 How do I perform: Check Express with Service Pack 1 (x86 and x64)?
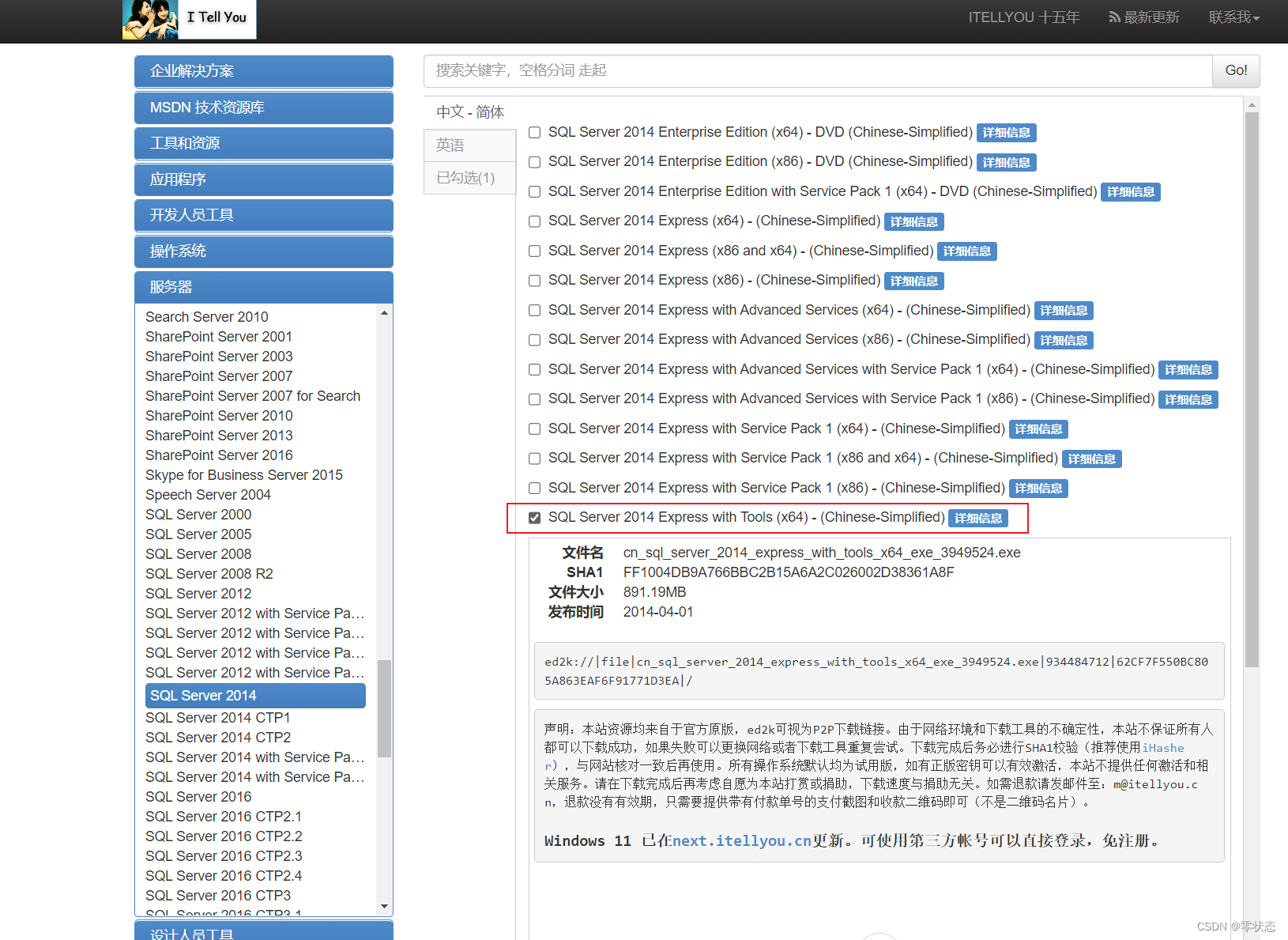point(535,459)
